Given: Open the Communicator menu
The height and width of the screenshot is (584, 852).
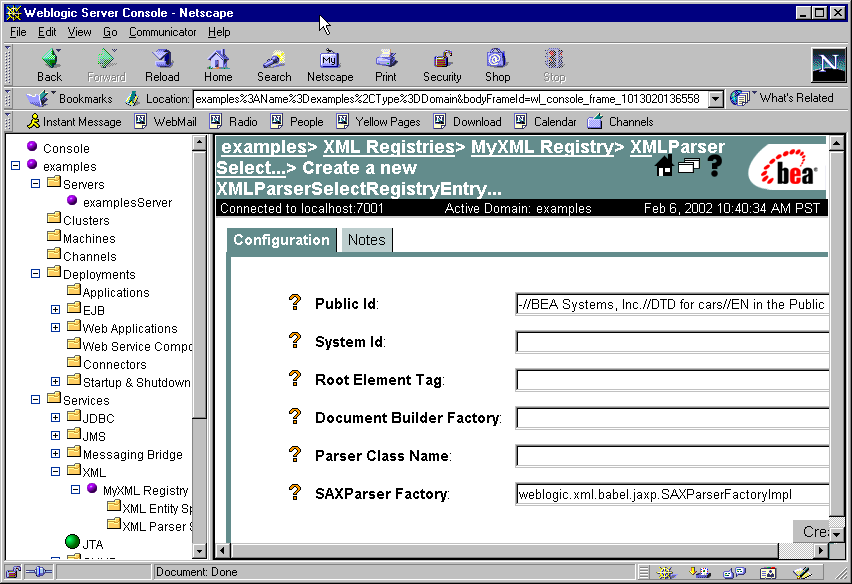Looking at the screenshot, I should [162, 32].
